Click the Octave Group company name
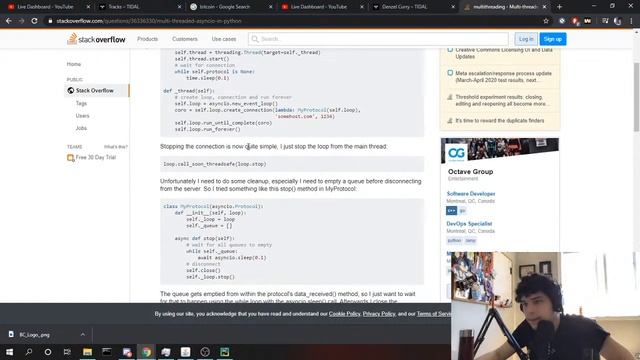640x360 pixels. 470,172
